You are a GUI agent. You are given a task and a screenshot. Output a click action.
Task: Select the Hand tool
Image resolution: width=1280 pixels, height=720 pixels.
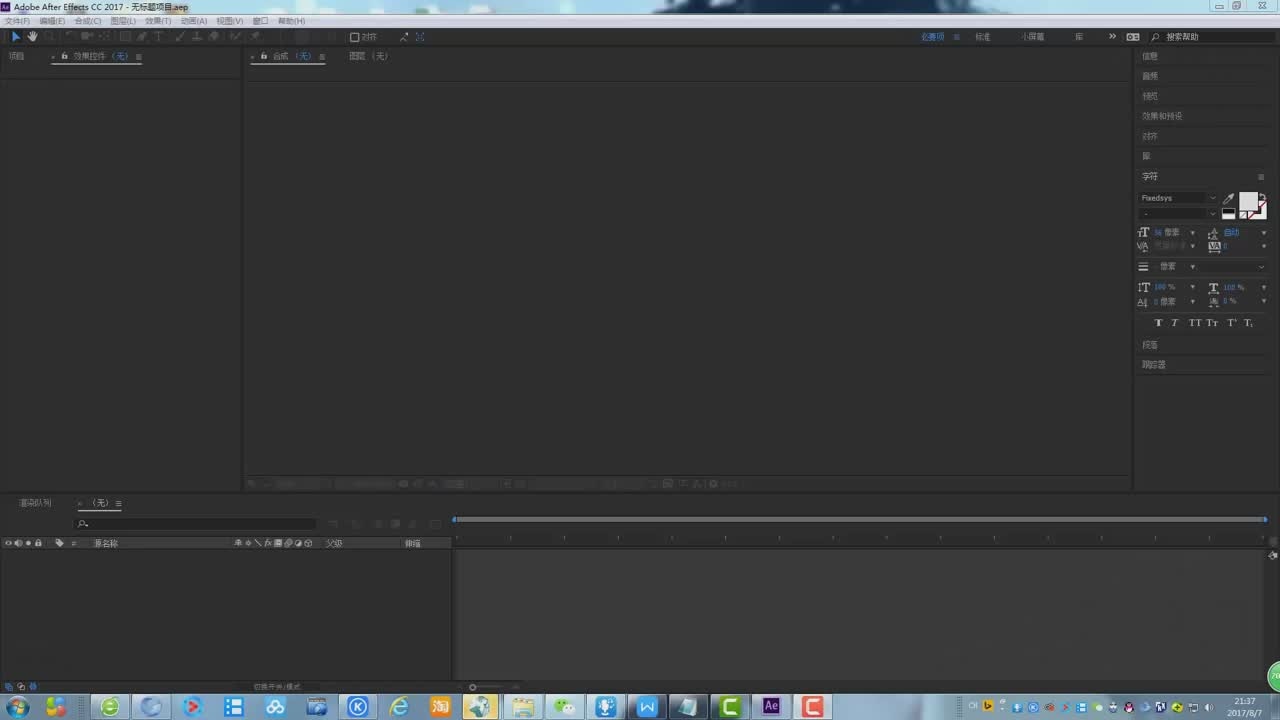click(x=32, y=37)
